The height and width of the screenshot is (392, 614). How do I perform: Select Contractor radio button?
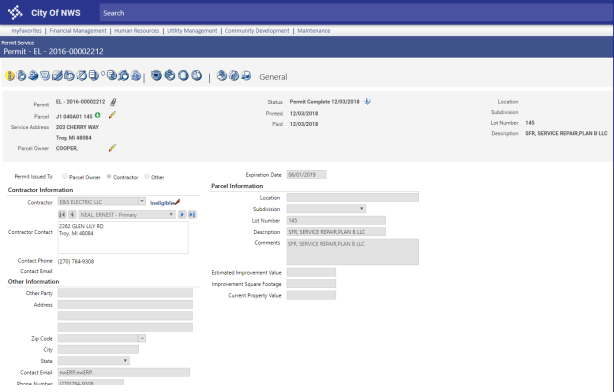[109, 177]
